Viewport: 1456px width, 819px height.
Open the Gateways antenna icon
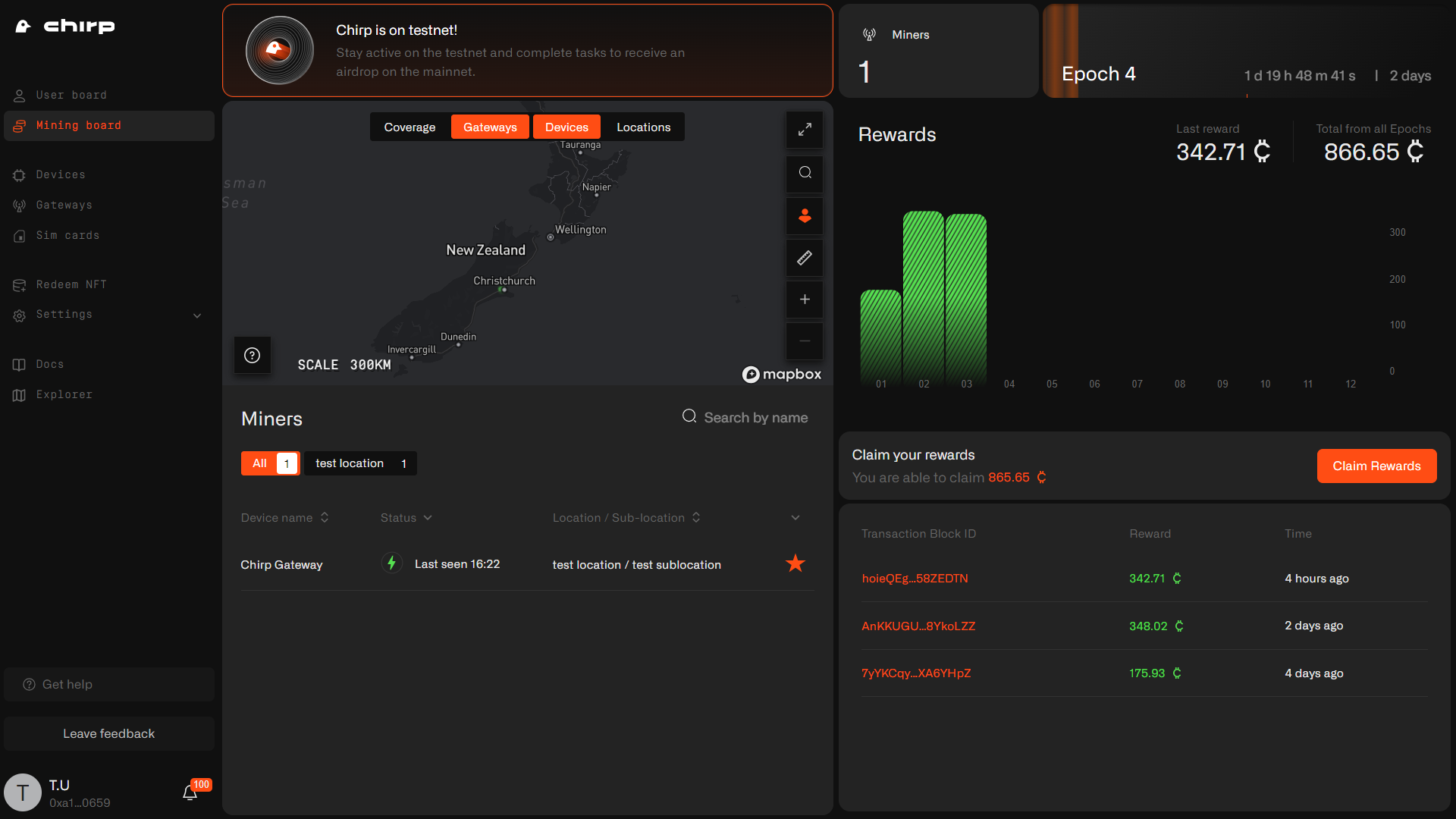tap(20, 206)
